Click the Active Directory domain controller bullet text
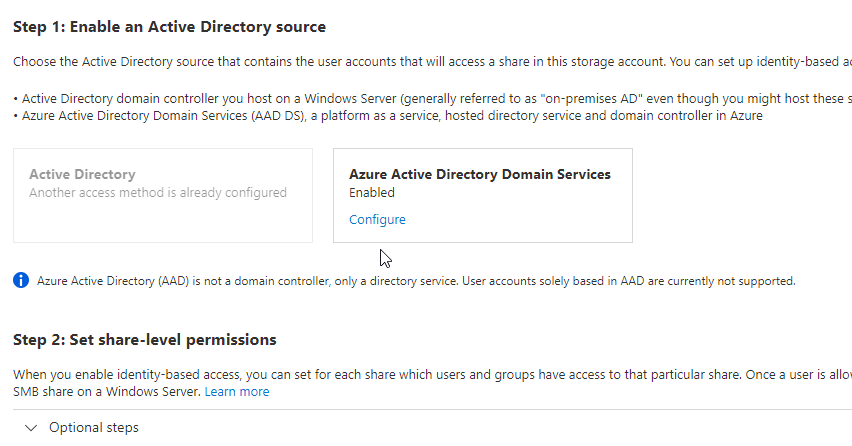This screenshot has width=852, height=446. tap(433, 99)
